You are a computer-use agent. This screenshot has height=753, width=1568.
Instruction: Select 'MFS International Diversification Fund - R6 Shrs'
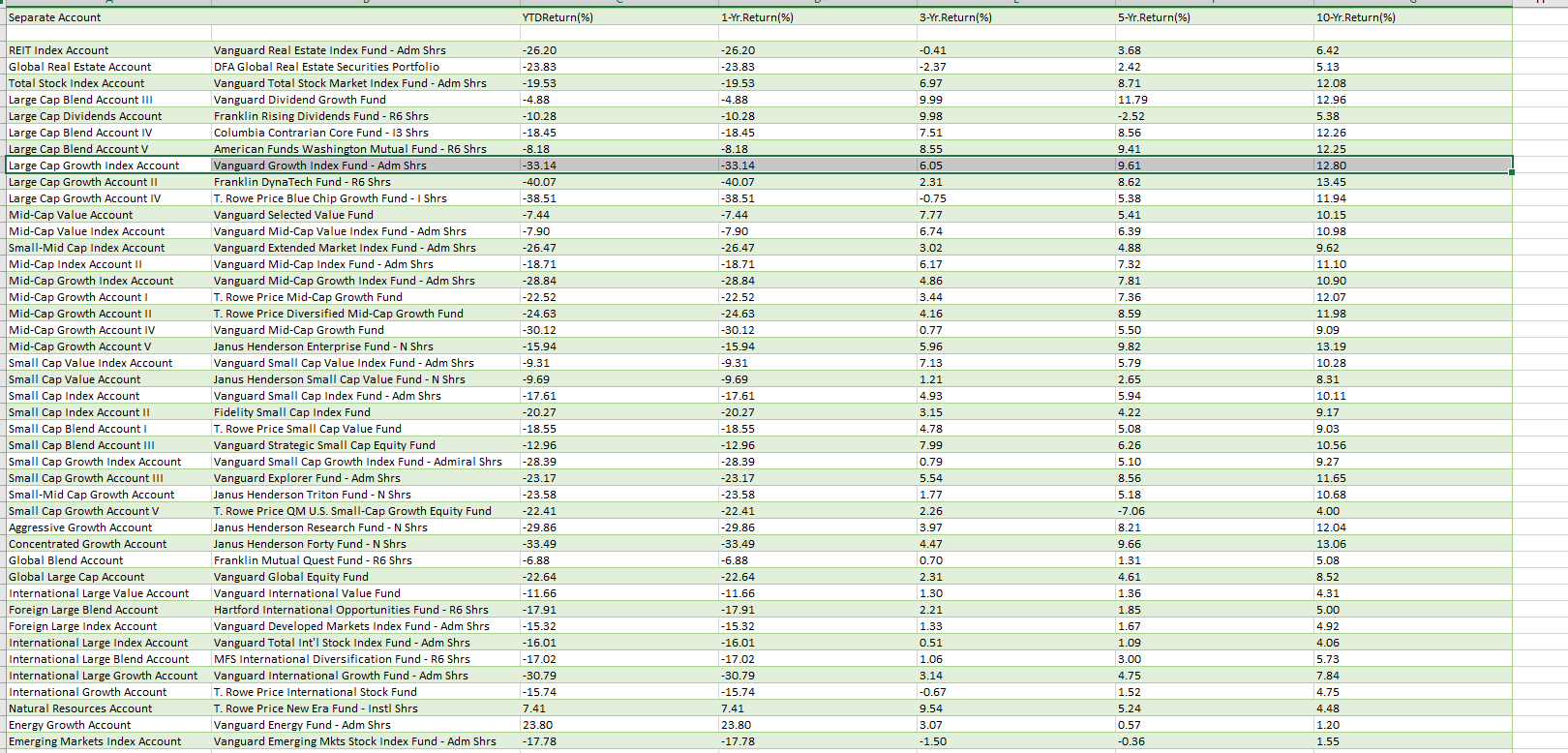[366, 659]
